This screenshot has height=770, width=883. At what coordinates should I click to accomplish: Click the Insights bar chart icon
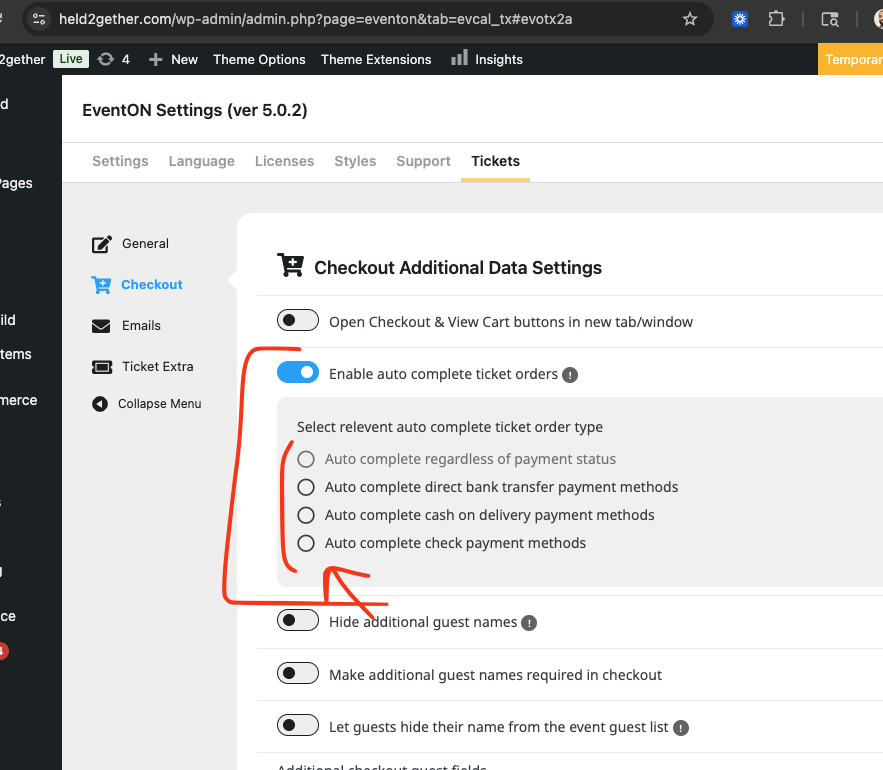[459, 59]
